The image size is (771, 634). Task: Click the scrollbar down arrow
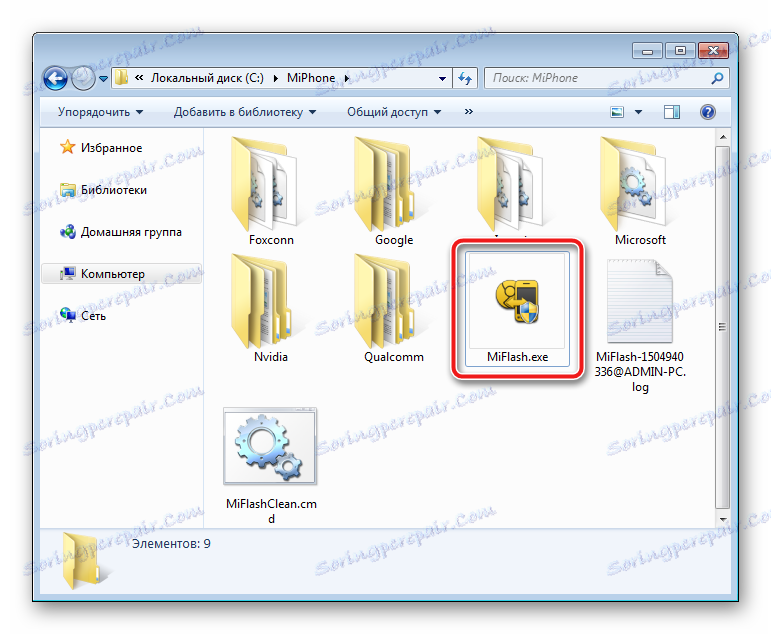click(x=722, y=519)
